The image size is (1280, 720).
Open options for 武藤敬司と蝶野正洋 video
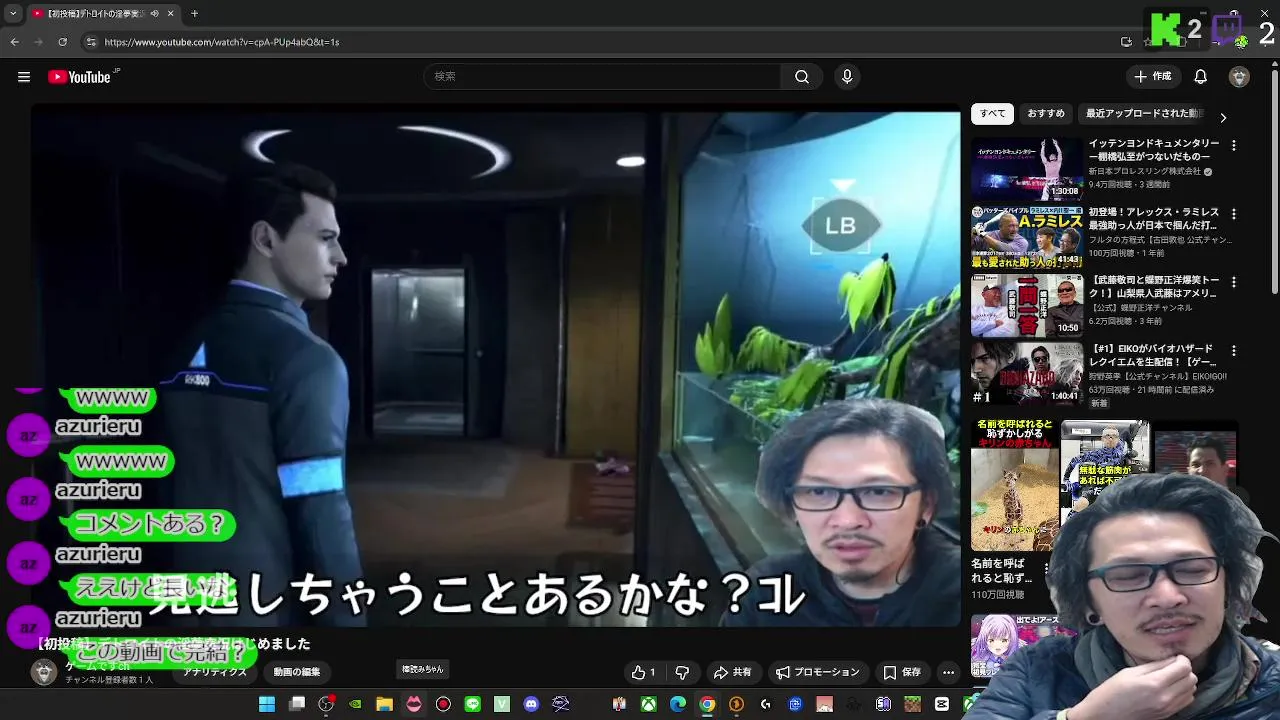1233,283
